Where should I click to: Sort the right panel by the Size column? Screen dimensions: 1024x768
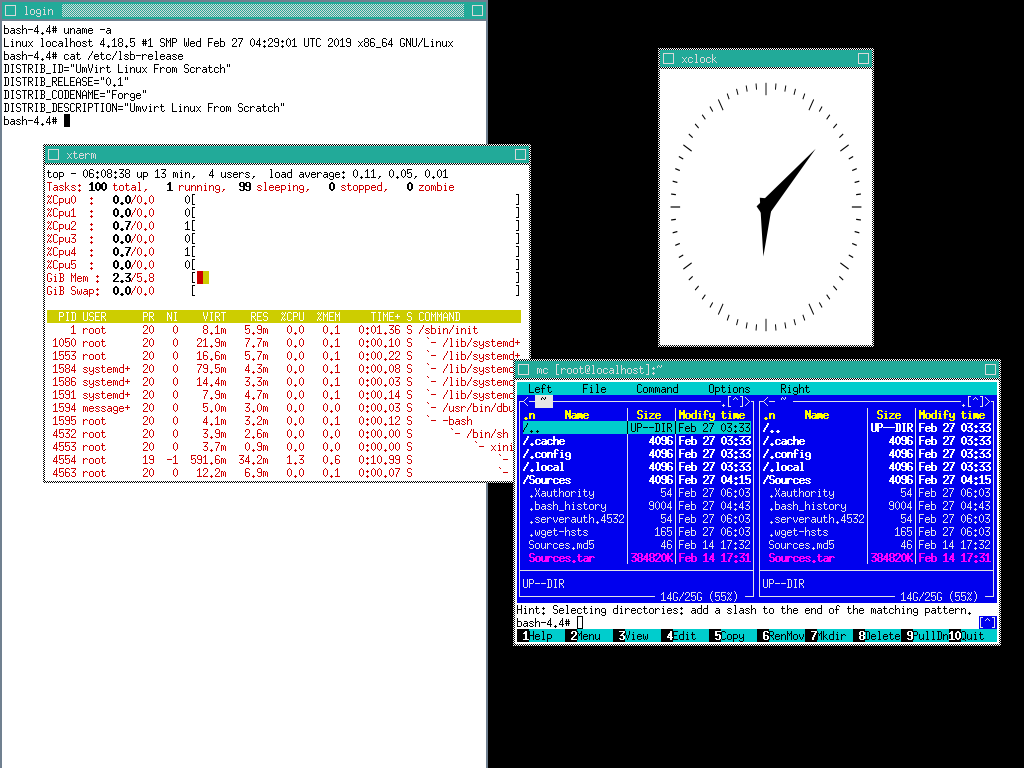pyautogui.click(x=888, y=415)
